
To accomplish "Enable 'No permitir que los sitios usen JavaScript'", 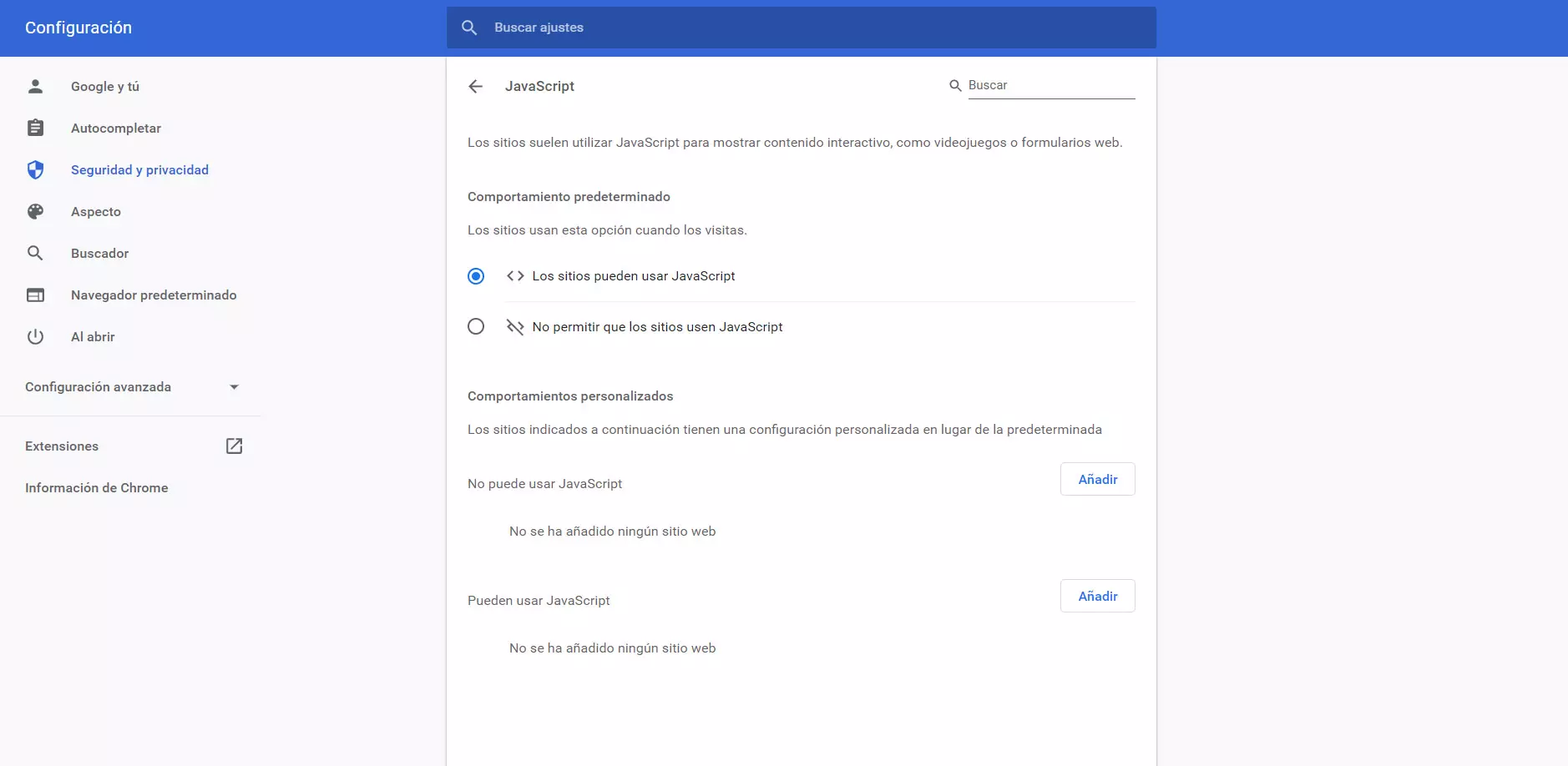I will pyautogui.click(x=475, y=326).
